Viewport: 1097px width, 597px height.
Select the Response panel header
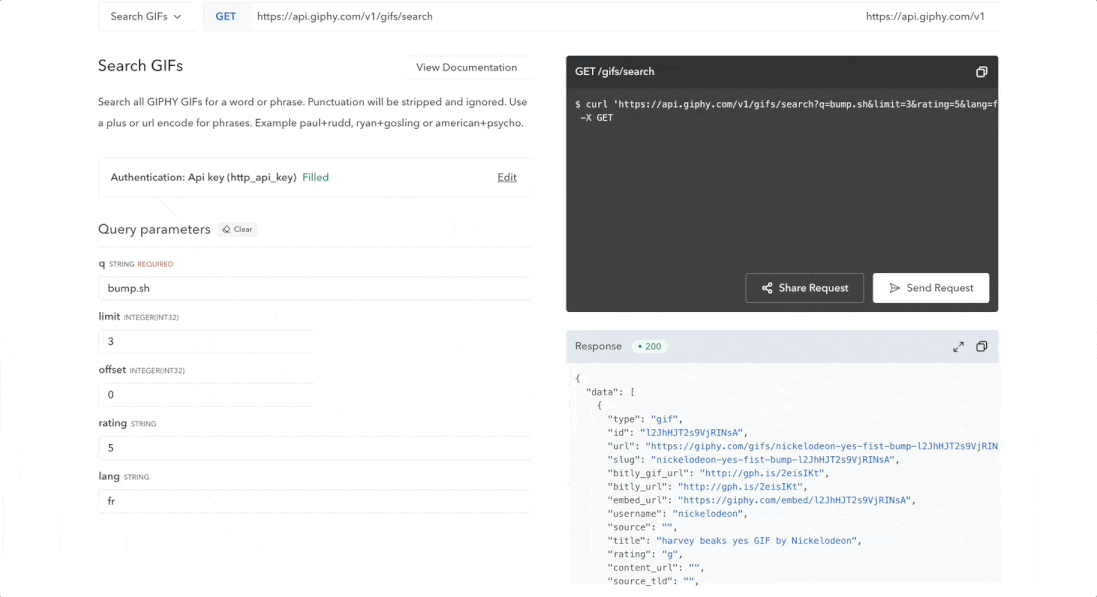point(598,346)
